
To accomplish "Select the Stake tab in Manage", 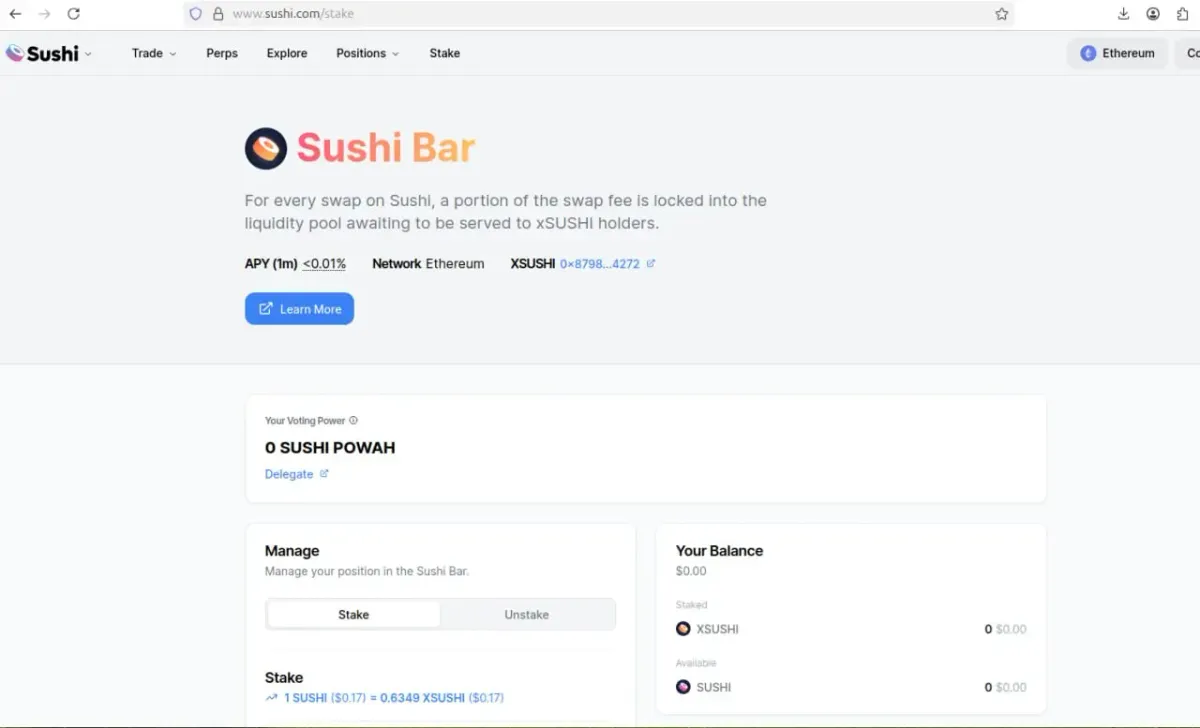I will (x=354, y=614).
